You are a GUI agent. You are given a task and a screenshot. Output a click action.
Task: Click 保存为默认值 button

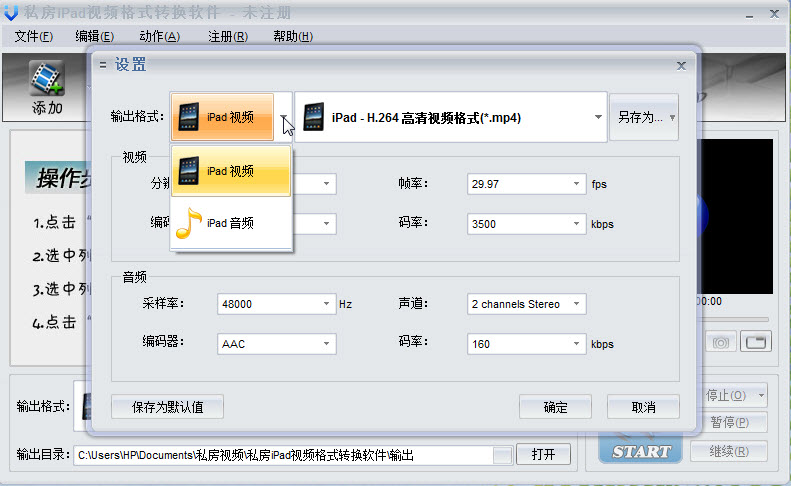point(167,407)
